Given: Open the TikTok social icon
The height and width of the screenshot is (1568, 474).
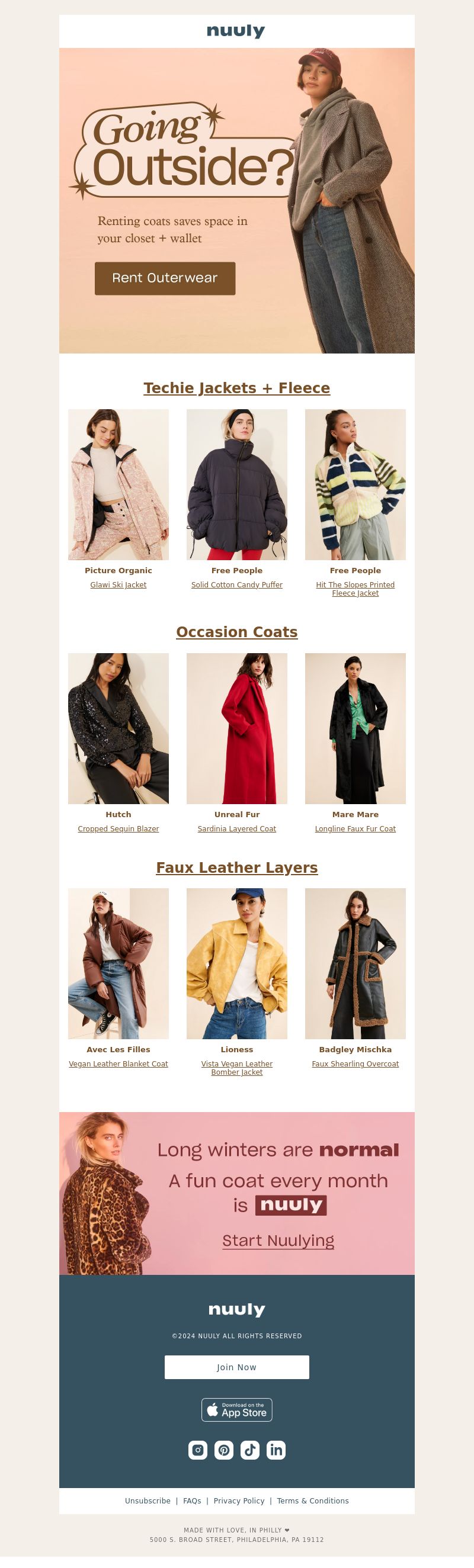Looking at the screenshot, I should [250, 1450].
